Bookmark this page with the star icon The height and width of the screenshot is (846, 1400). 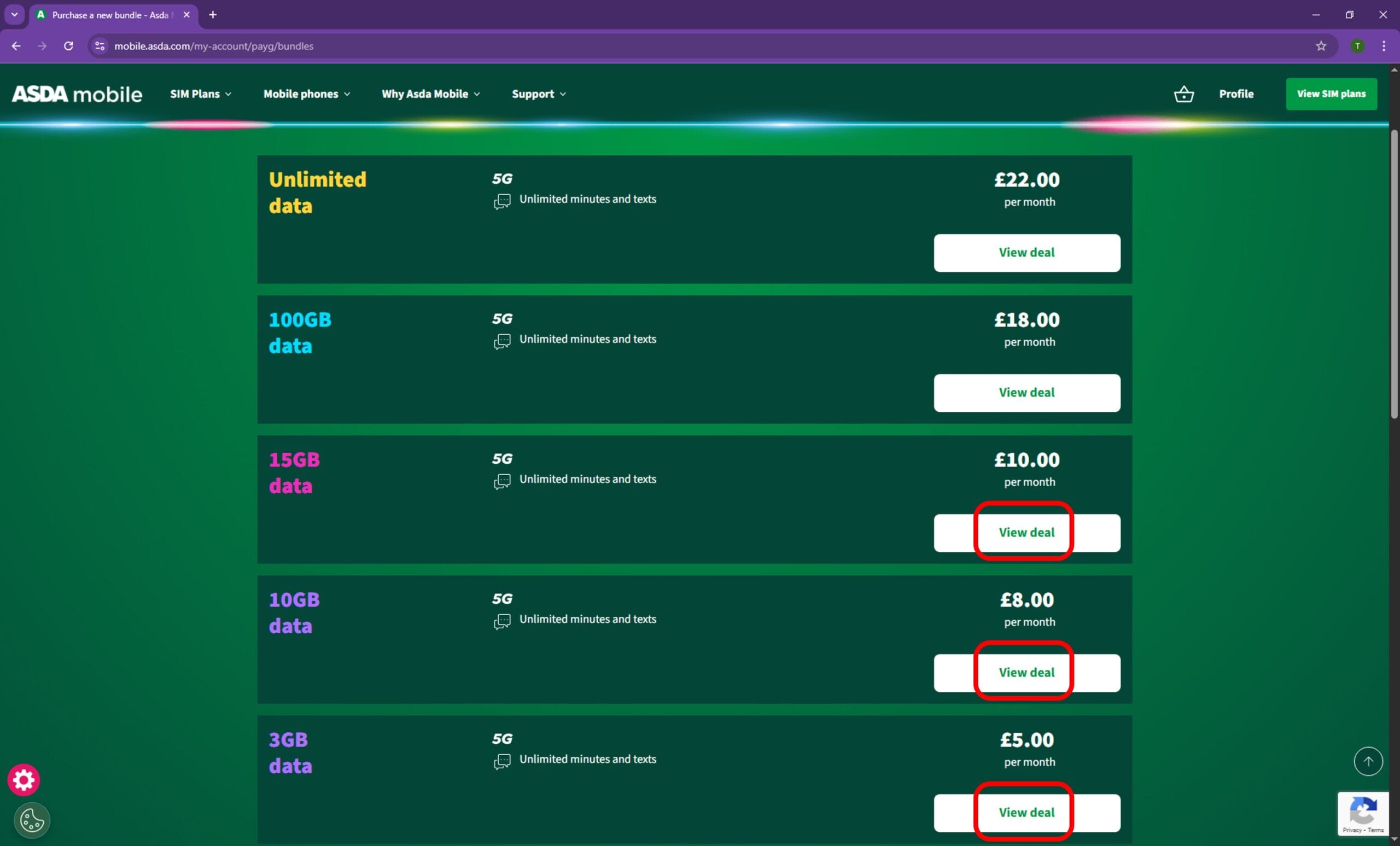pos(1321,46)
